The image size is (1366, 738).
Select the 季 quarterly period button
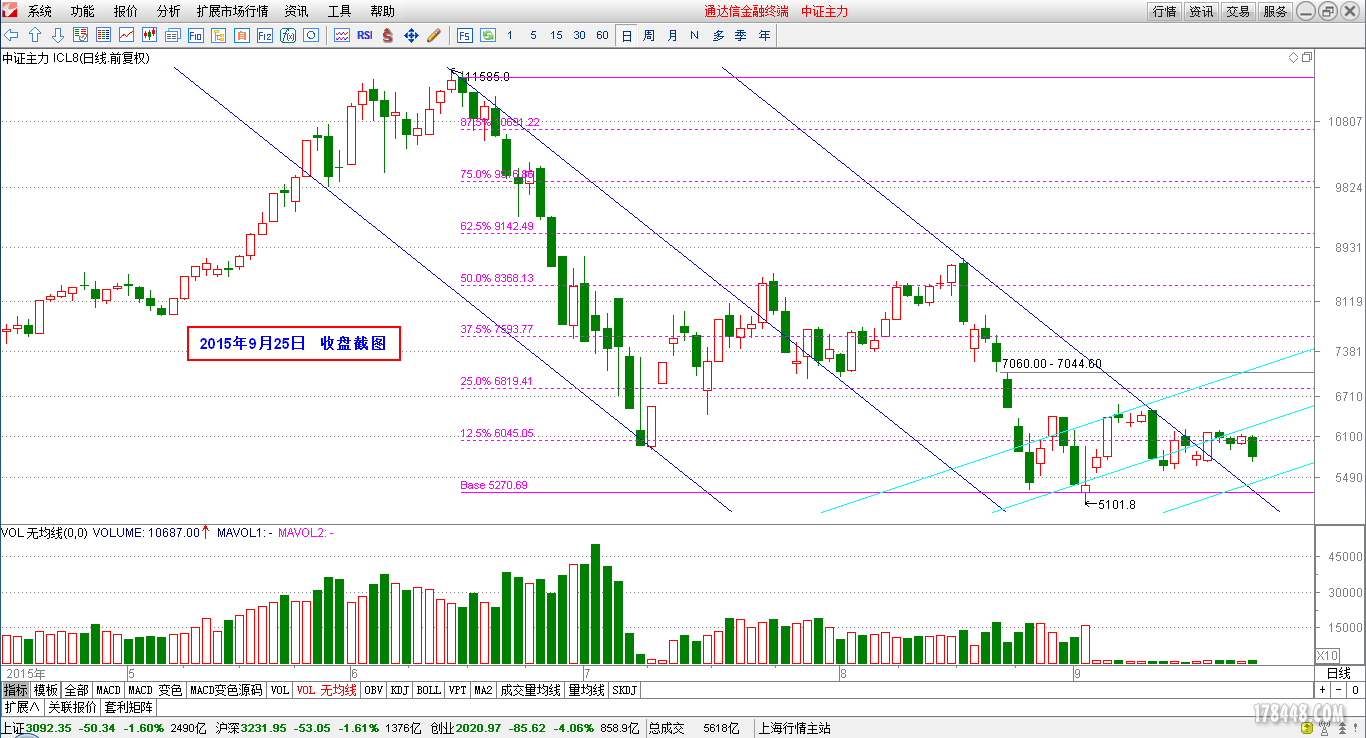(741, 35)
